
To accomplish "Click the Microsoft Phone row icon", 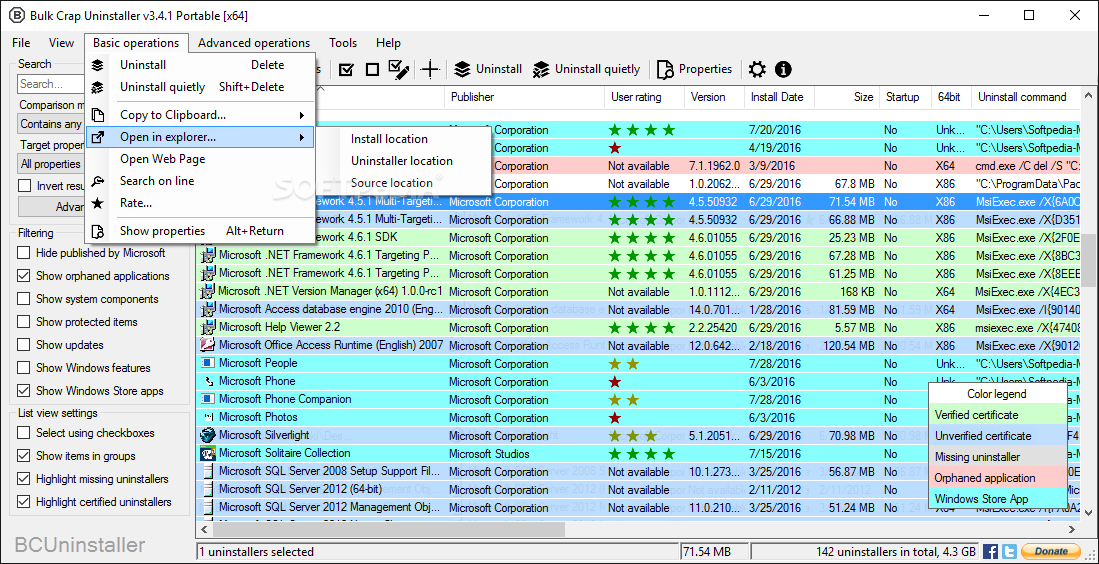I will [207, 381].
